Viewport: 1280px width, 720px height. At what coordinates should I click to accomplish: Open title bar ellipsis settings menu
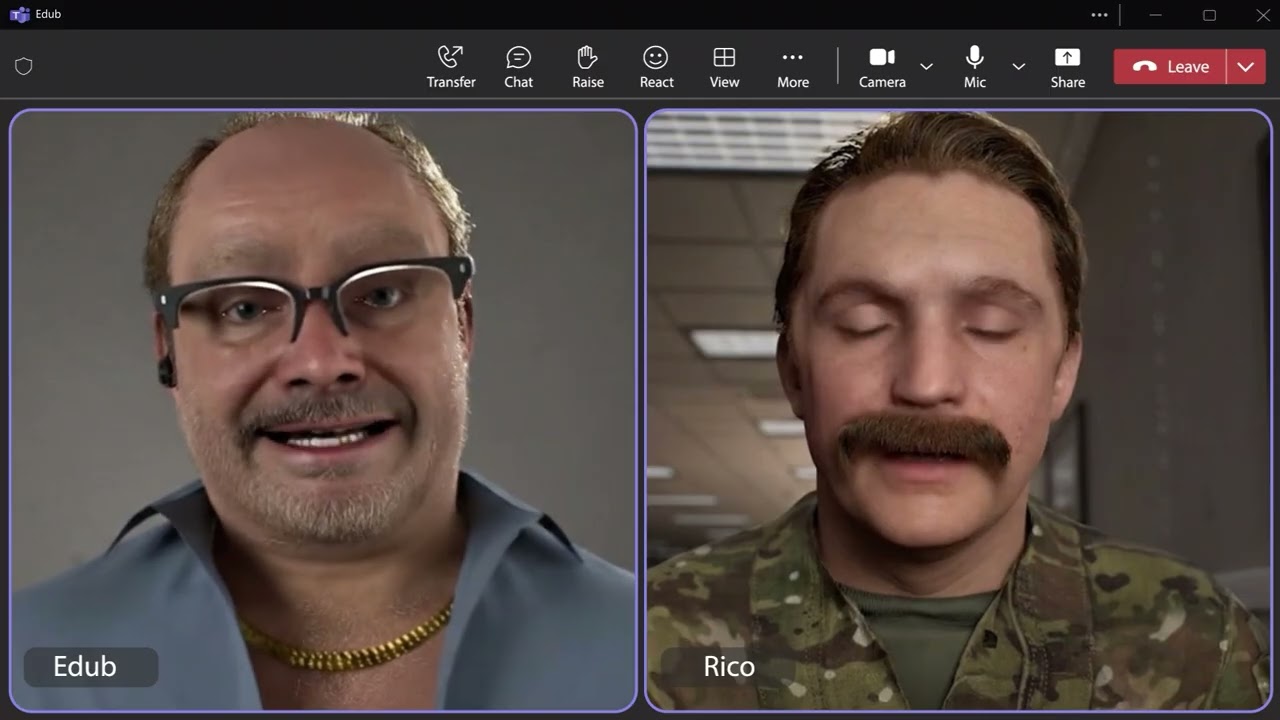click(1099, 14)
